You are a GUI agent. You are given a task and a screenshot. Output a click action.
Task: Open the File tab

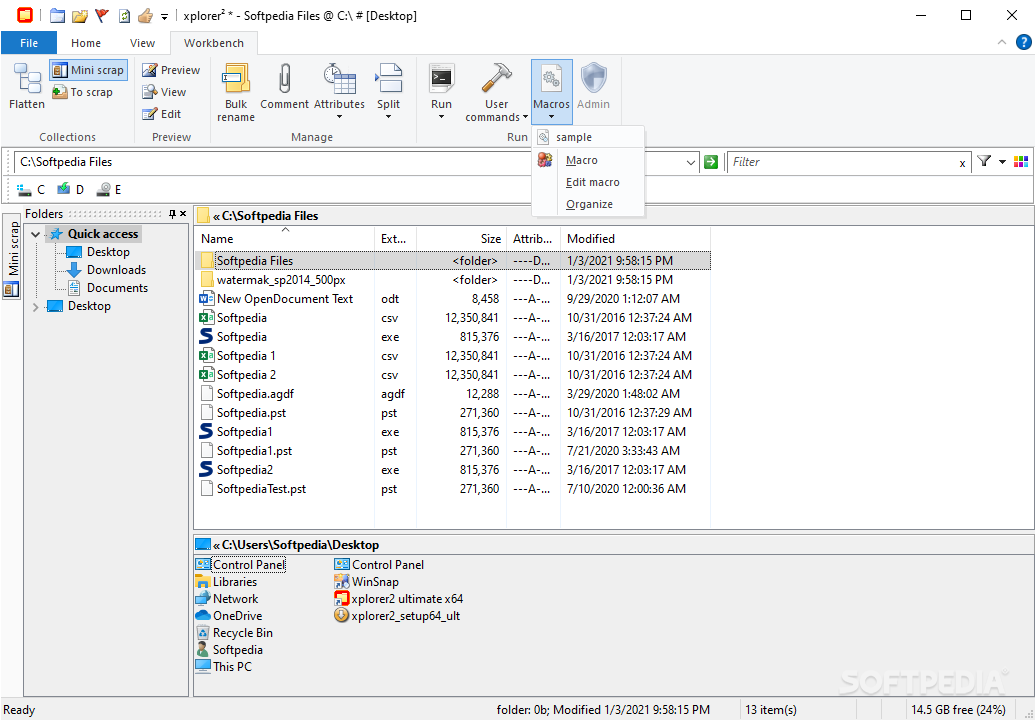pyautogui.click(x=29, y=43)
